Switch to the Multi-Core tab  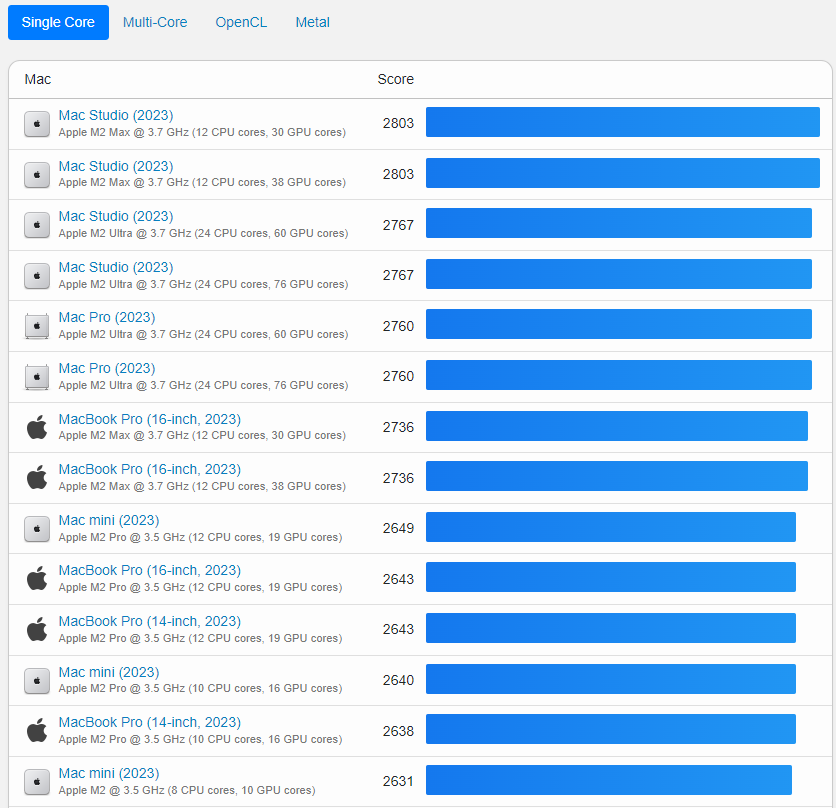point(155,22)
